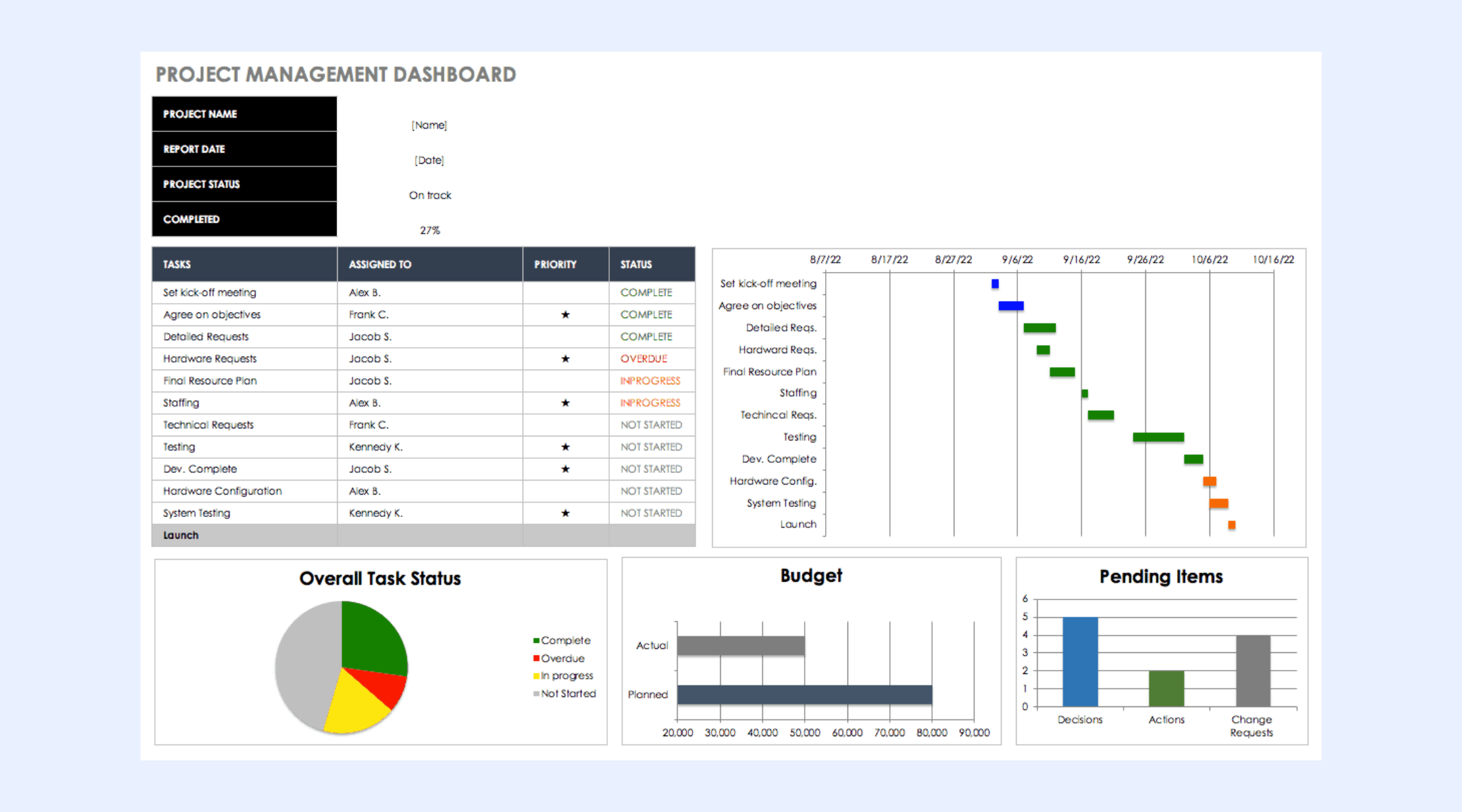1462x812 pixels.
Task: Select the Detailed Requests task cell
Action: point(244,336)
